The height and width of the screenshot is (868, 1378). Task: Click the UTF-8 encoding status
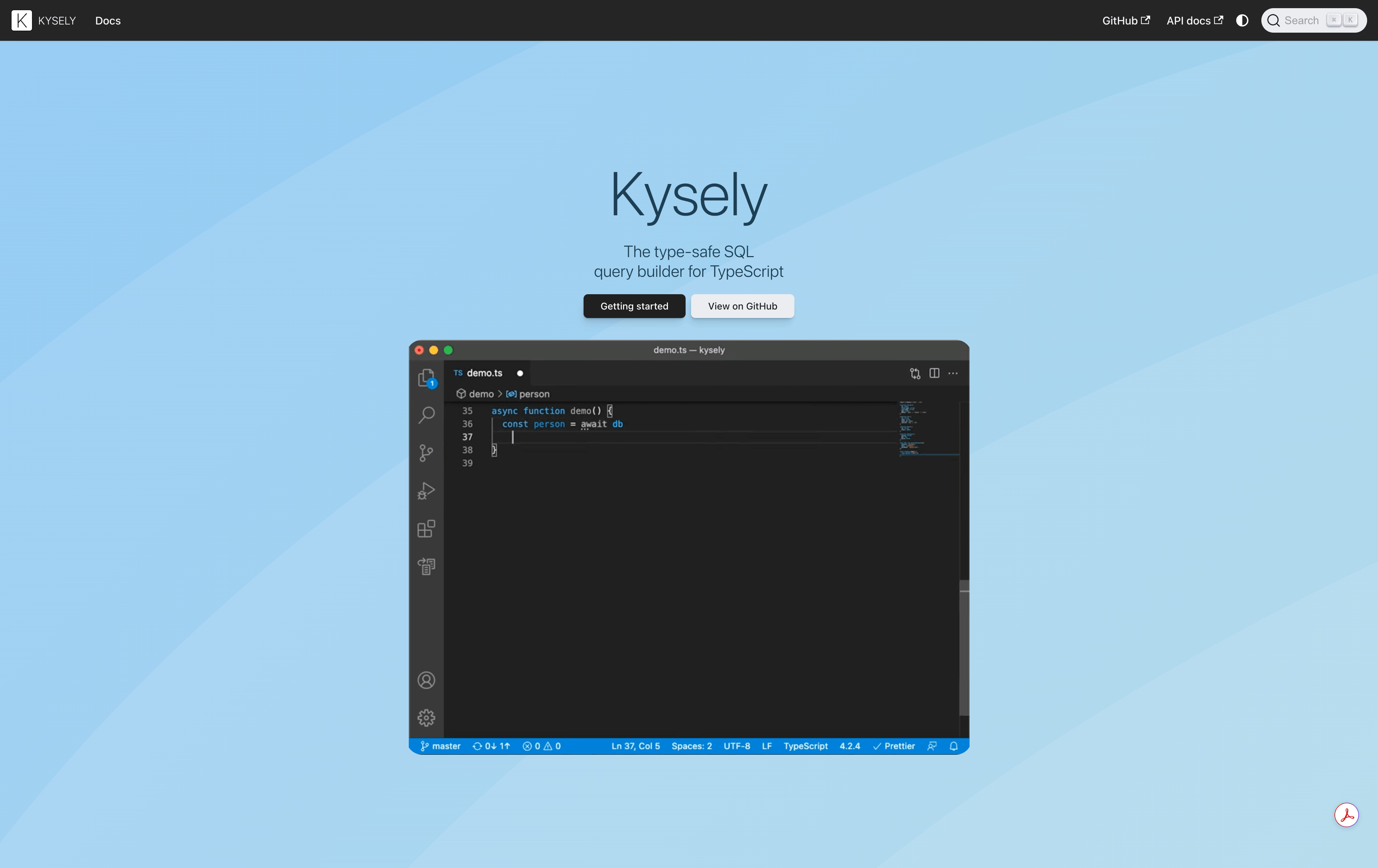click(x=737, y=747)
